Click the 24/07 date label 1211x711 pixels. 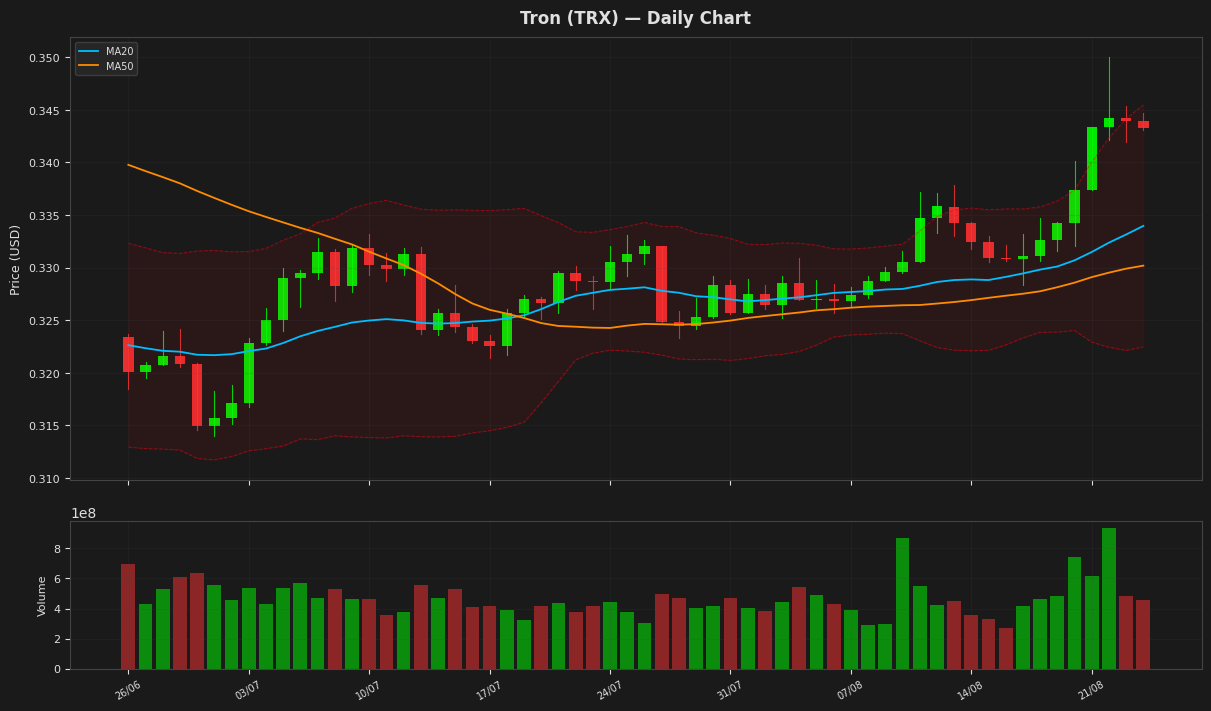click(x=610, y=690)
